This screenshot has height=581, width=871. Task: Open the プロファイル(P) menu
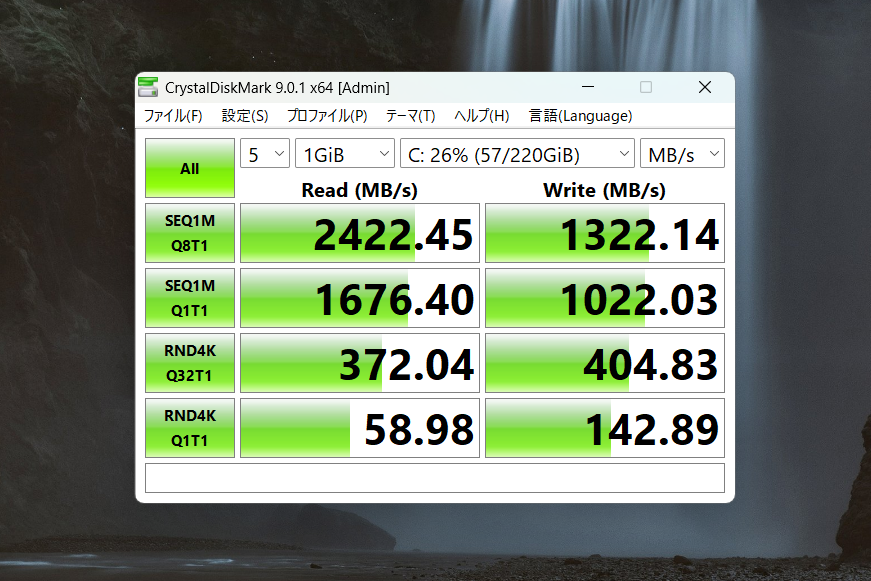(327, 116)
